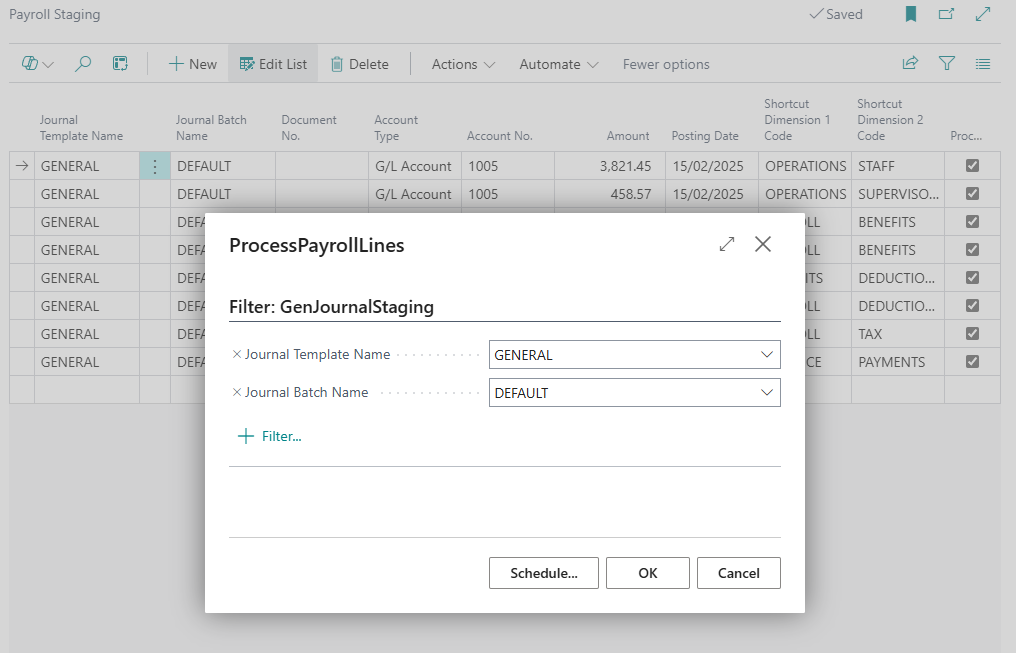
Task: Click the Saved status indicator
Action: click(x=836, y=14)
